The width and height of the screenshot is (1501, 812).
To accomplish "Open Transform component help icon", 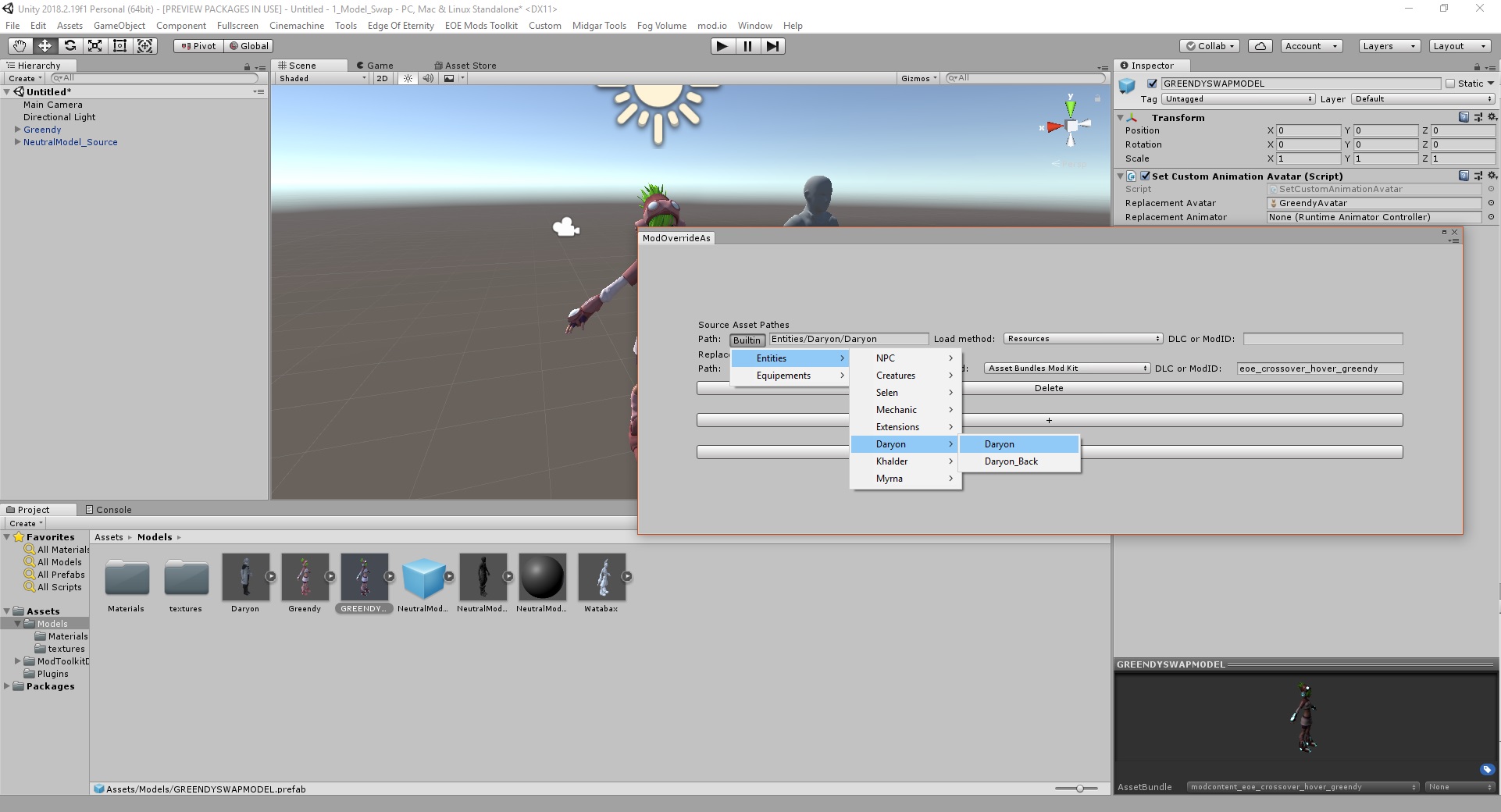I will (x=1464, y=117).
